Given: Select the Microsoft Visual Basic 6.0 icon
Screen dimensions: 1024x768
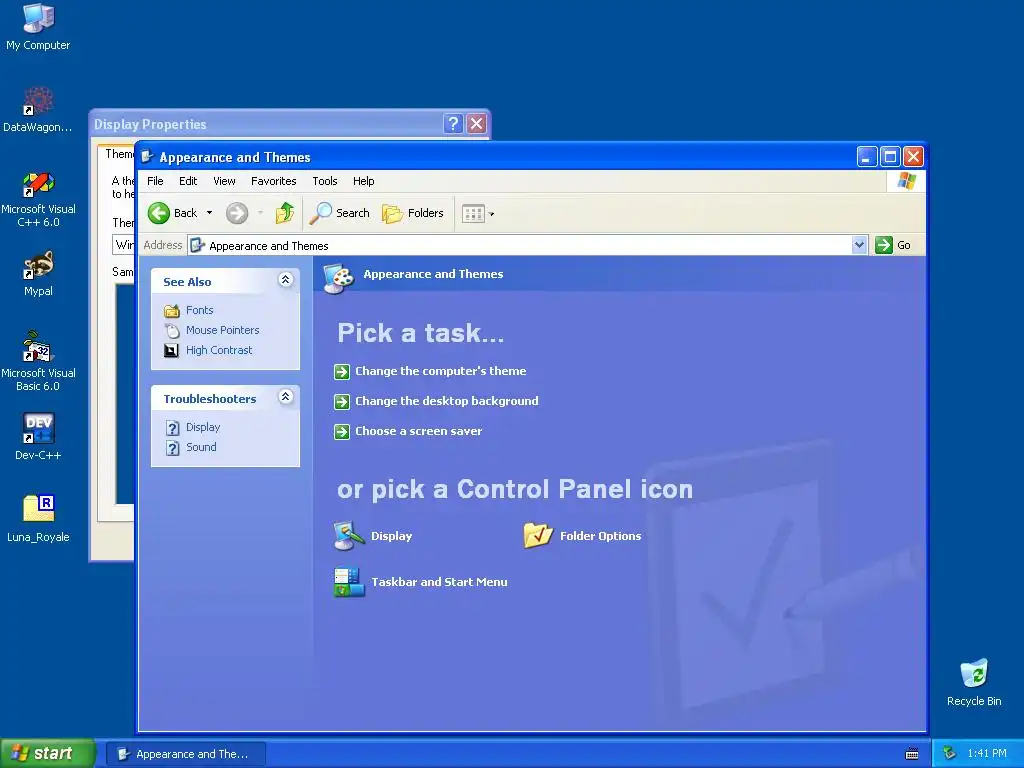Looking at the screenshot, I should (x=38, y=361).
